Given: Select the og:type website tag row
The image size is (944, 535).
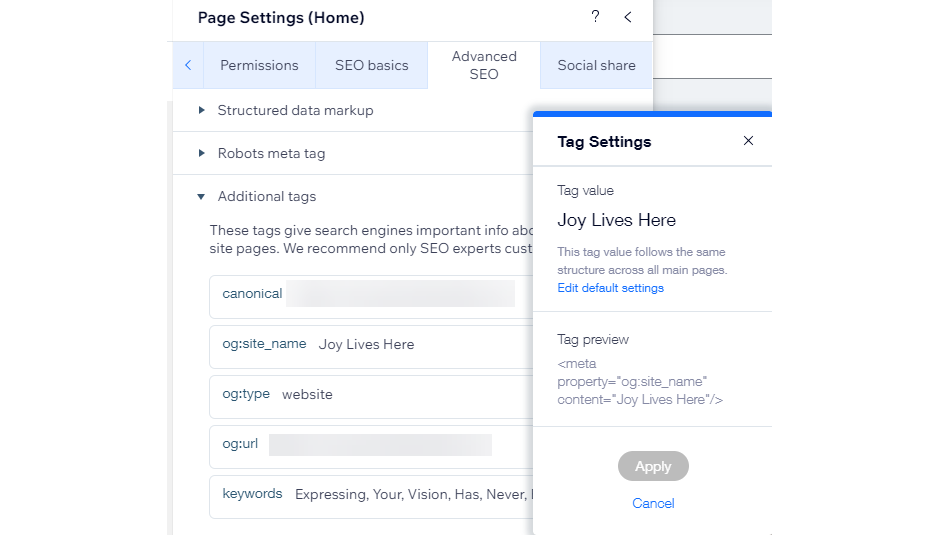Looking at the screenshot, I should click(370, 394).
